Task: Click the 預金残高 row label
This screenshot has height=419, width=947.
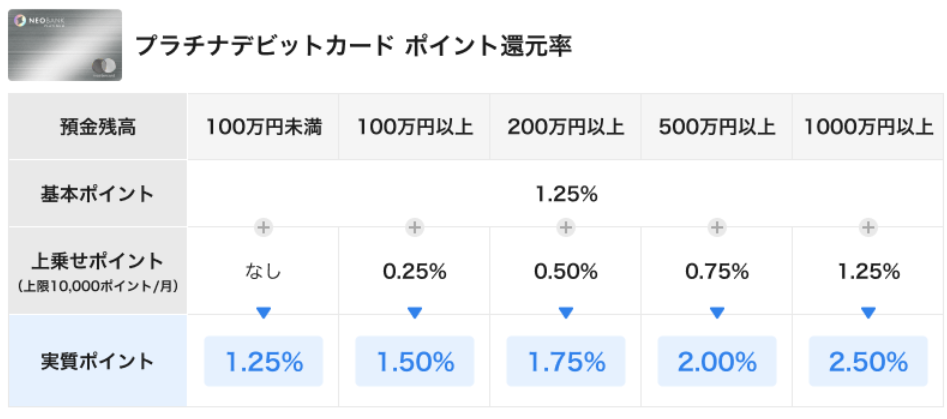Action: [x=97, y=127]
